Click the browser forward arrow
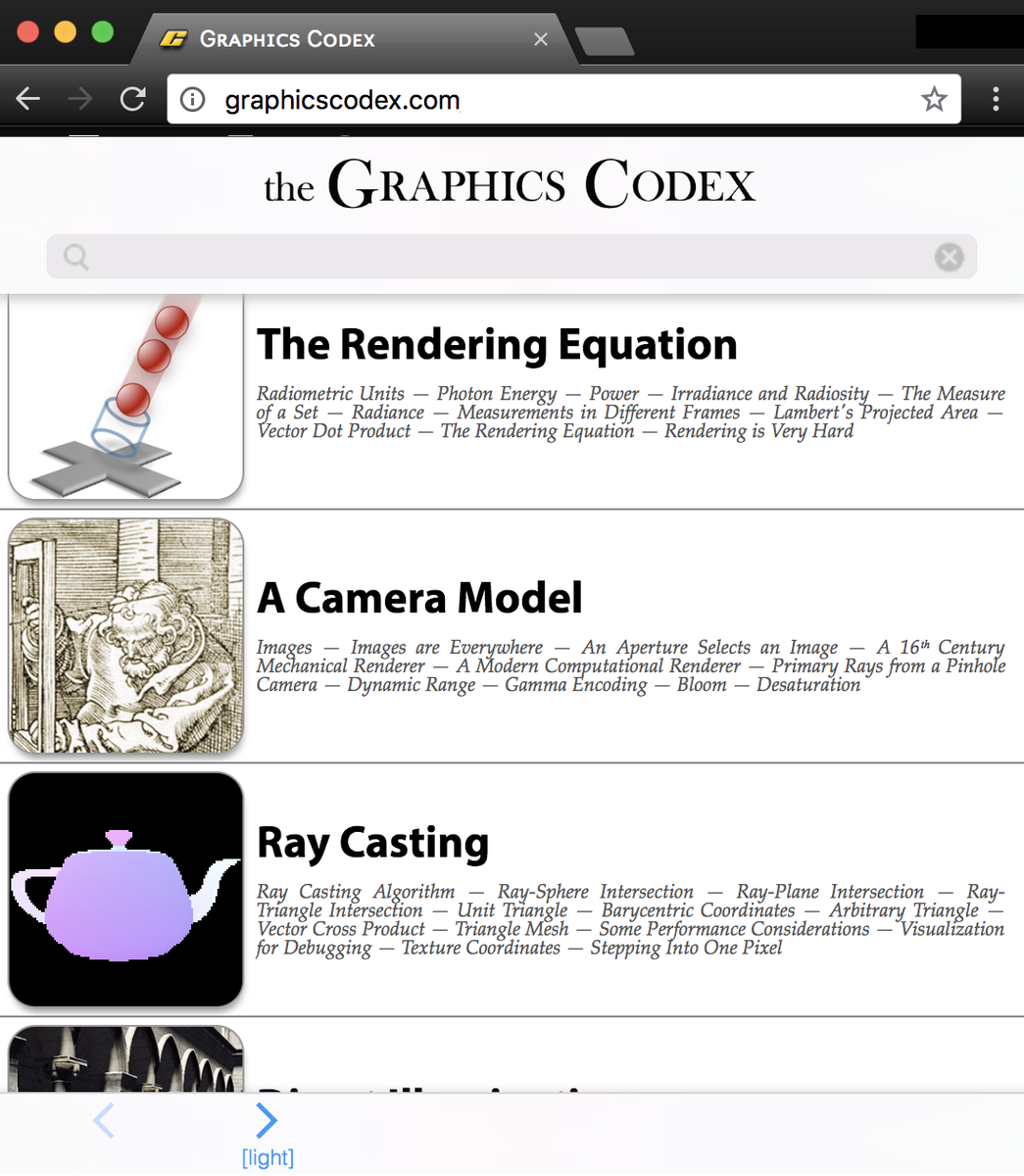Viewport: 1024px width, 1176px height. [80, 99]
